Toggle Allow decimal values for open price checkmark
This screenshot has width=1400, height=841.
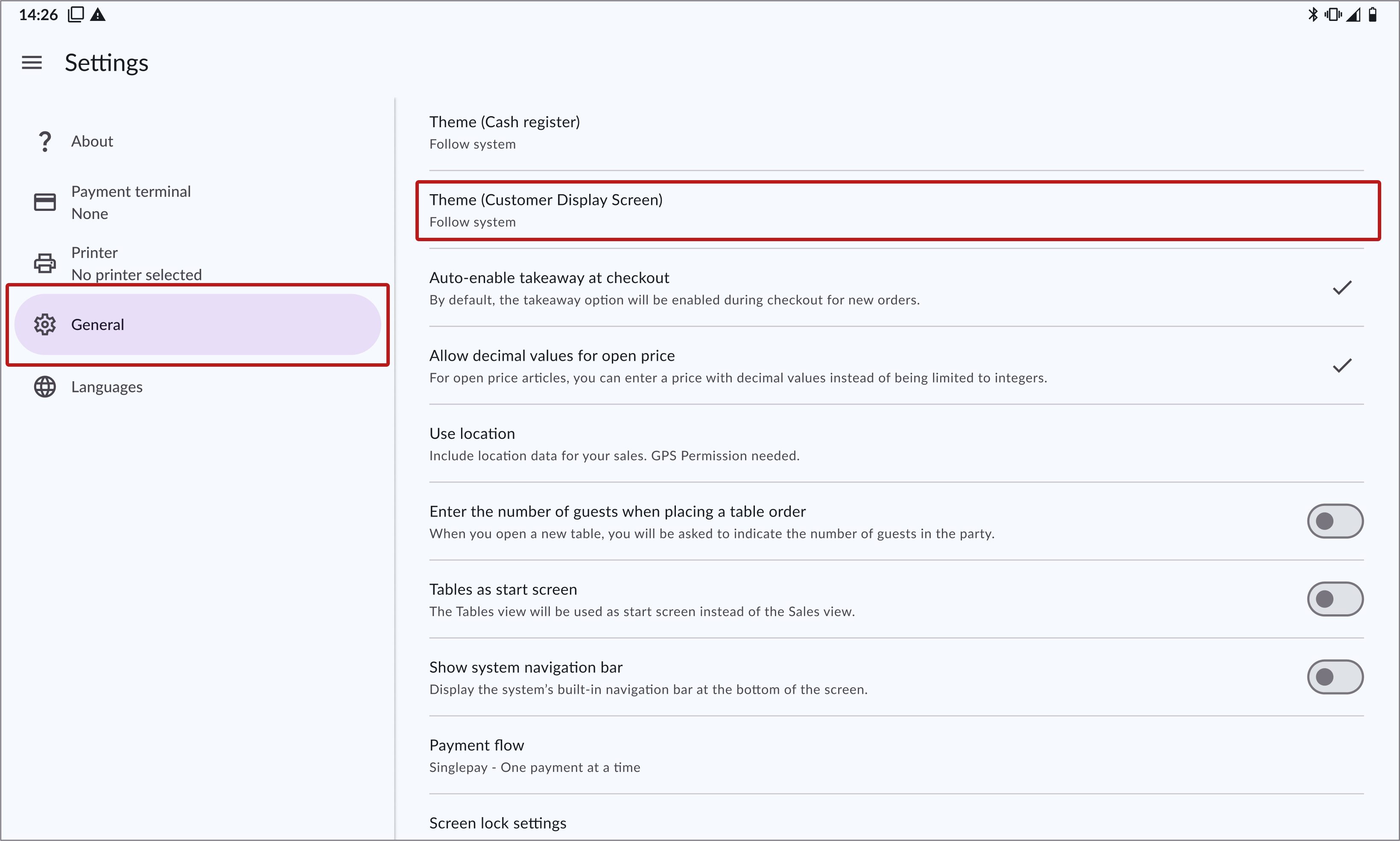(x=1342, y=365)
